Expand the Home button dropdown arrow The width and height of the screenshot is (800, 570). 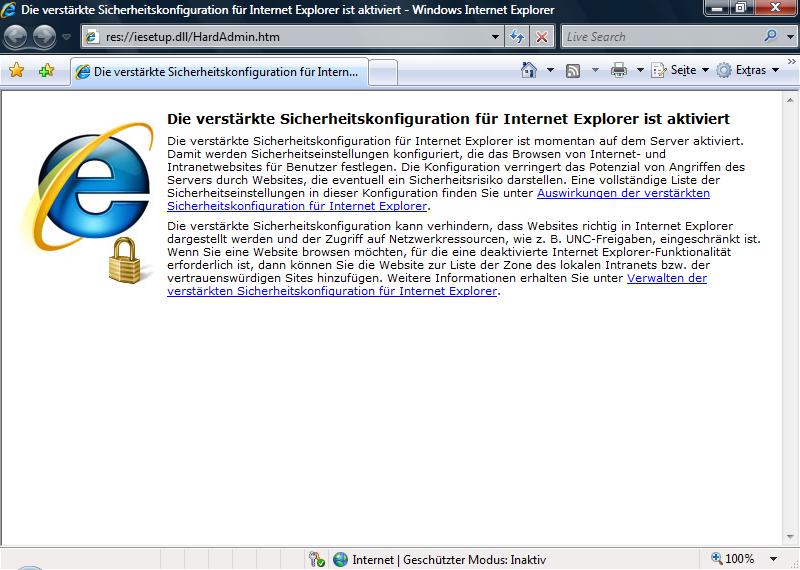pyautogui.click(x=551, y=70)
